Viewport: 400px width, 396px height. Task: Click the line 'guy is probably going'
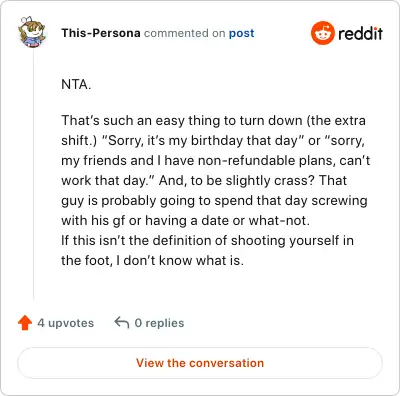[x=214, y=200]
